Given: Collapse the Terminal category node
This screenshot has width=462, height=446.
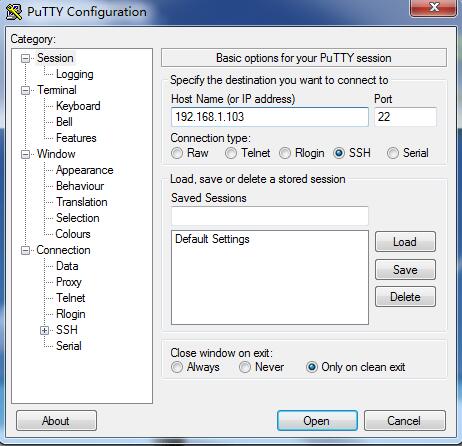Looking at the screenshot, I should coord(25,90).
